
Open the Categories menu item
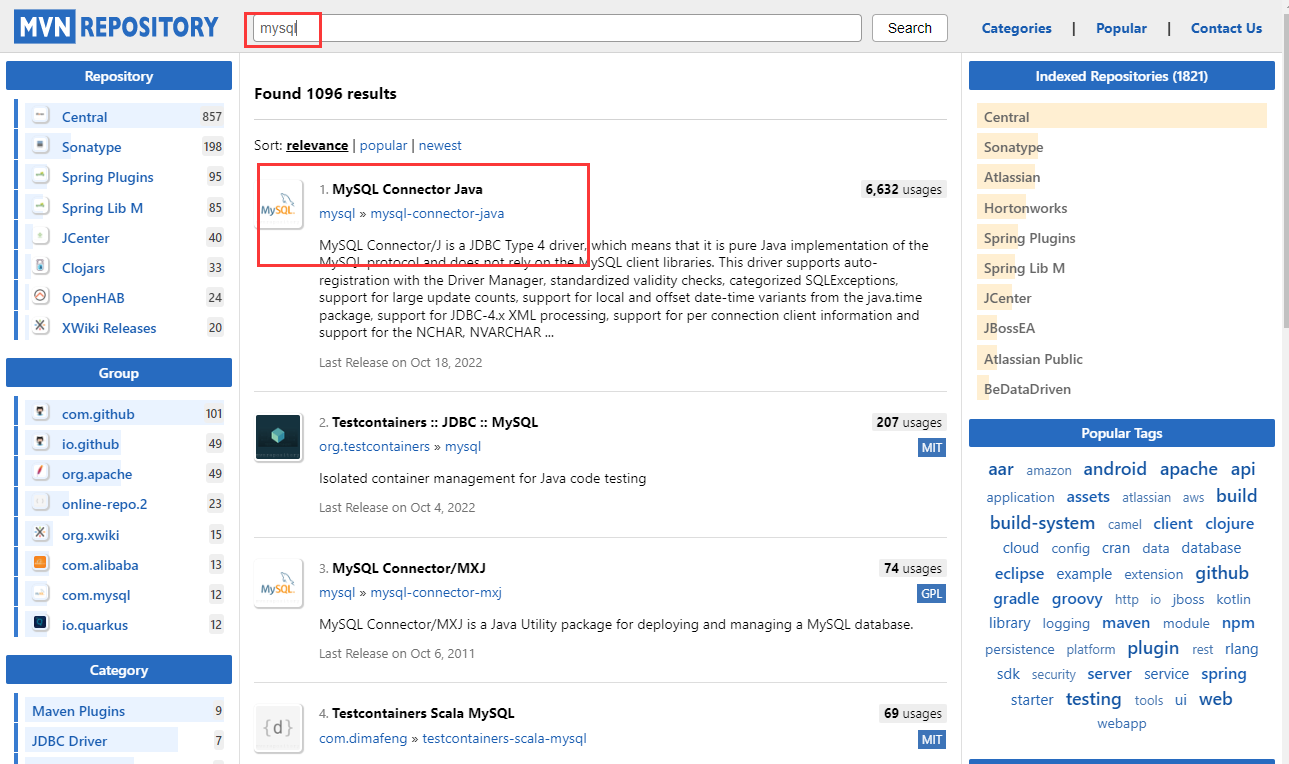[x=1016, y=28]
